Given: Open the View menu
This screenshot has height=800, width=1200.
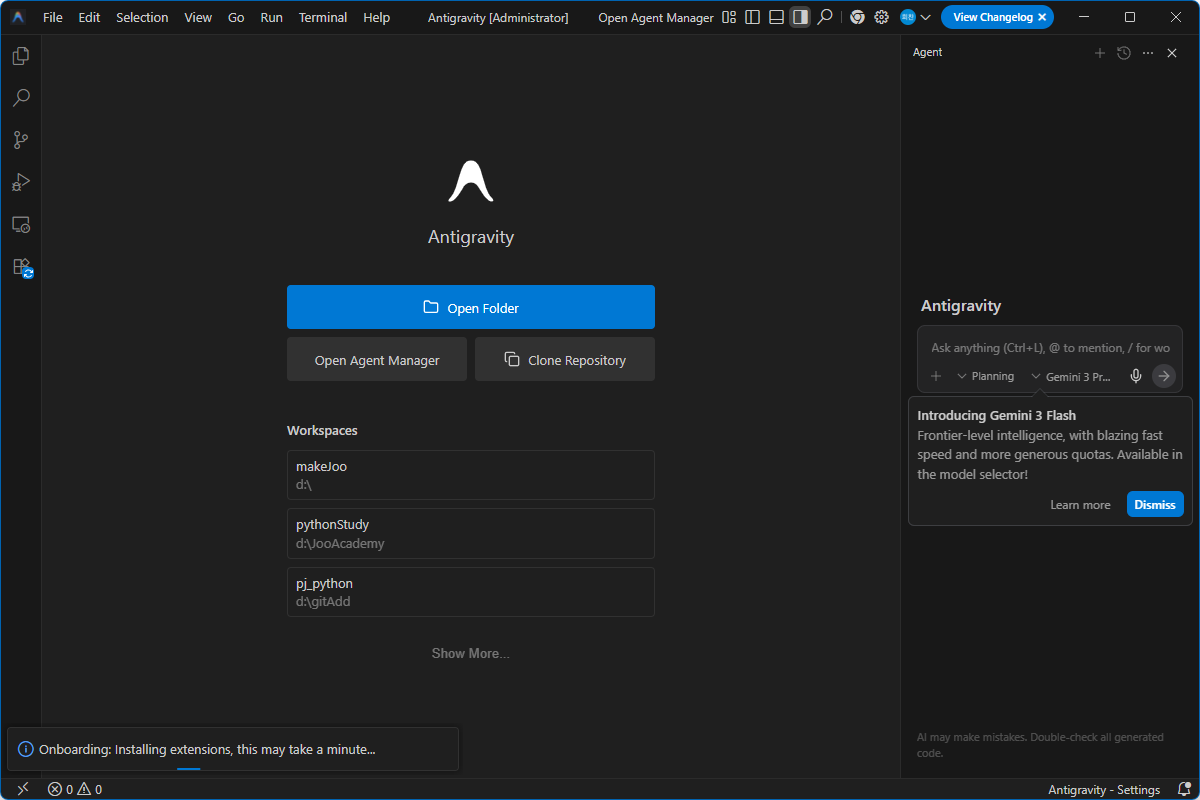Looking at the screenshot, I should coord(198,17).
